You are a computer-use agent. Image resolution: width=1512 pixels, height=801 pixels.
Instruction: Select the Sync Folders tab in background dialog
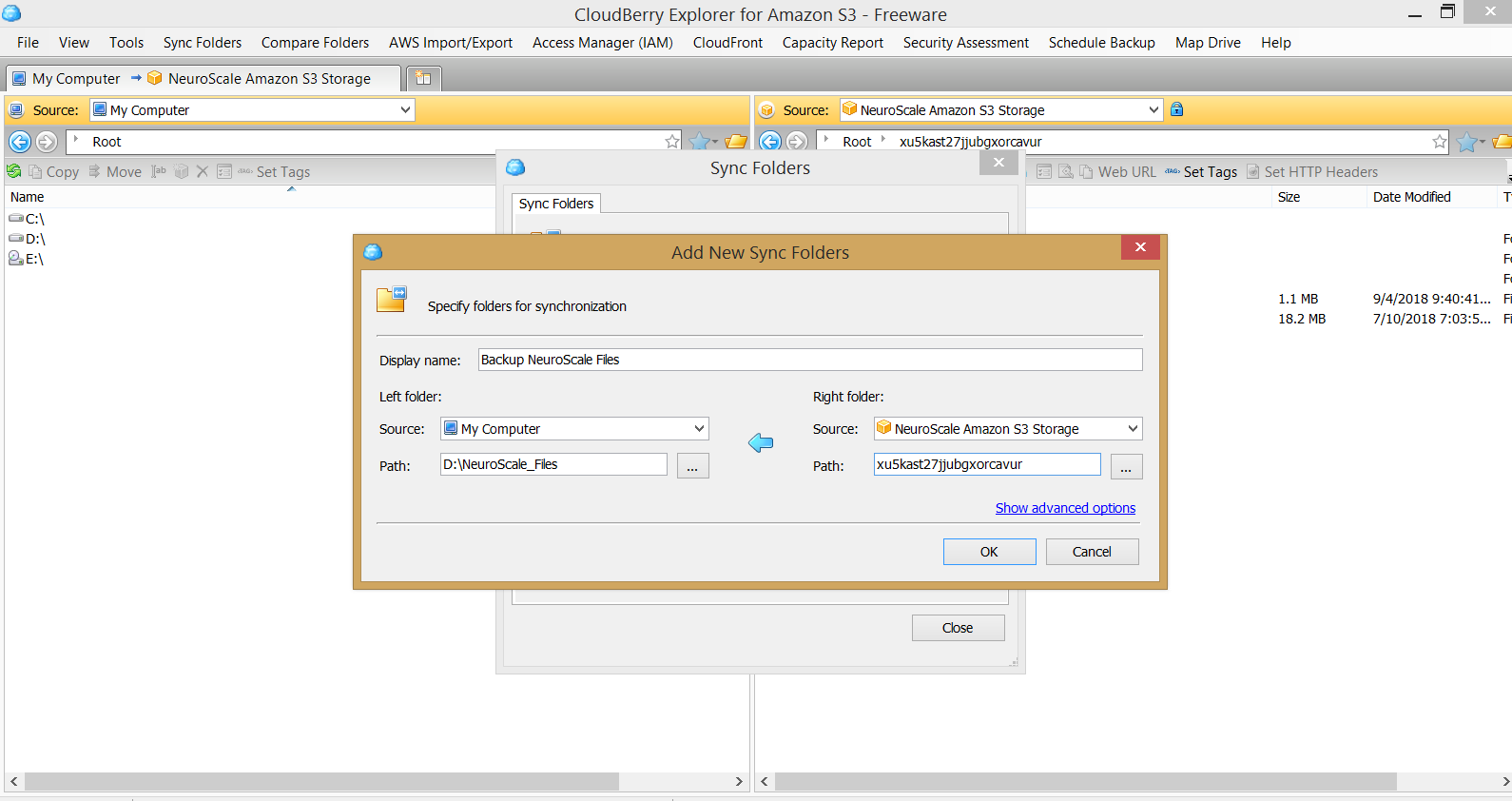tap(556, 204)
